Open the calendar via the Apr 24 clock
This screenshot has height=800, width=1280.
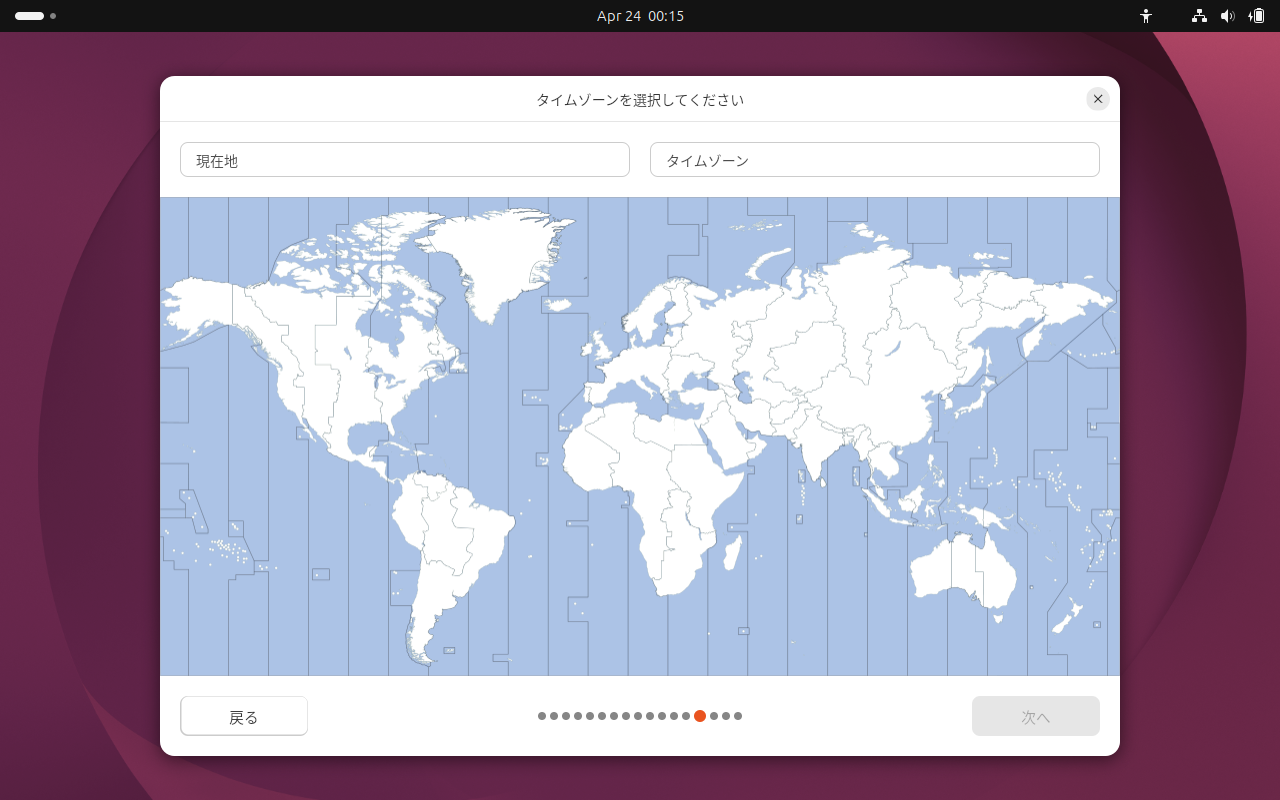tap(640, 16)
